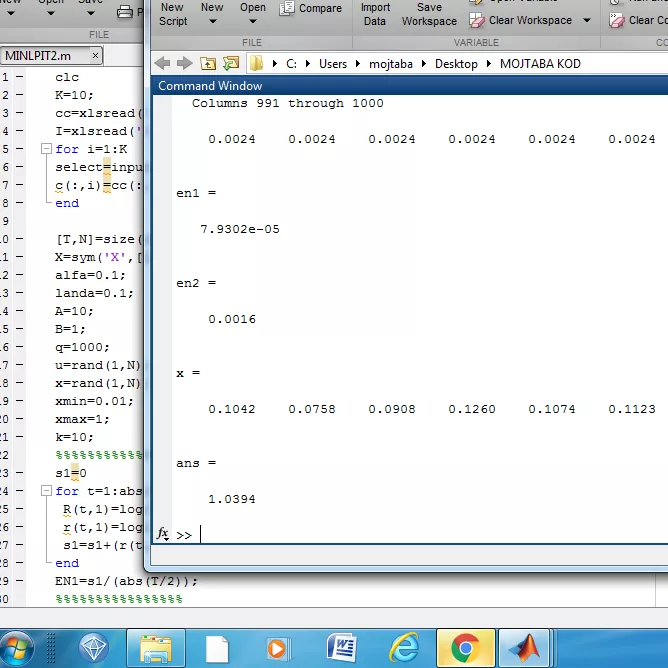Click the Import Data button
This screenshot has width=668, height=668.
pyautogui.click(x=375, y=13)
